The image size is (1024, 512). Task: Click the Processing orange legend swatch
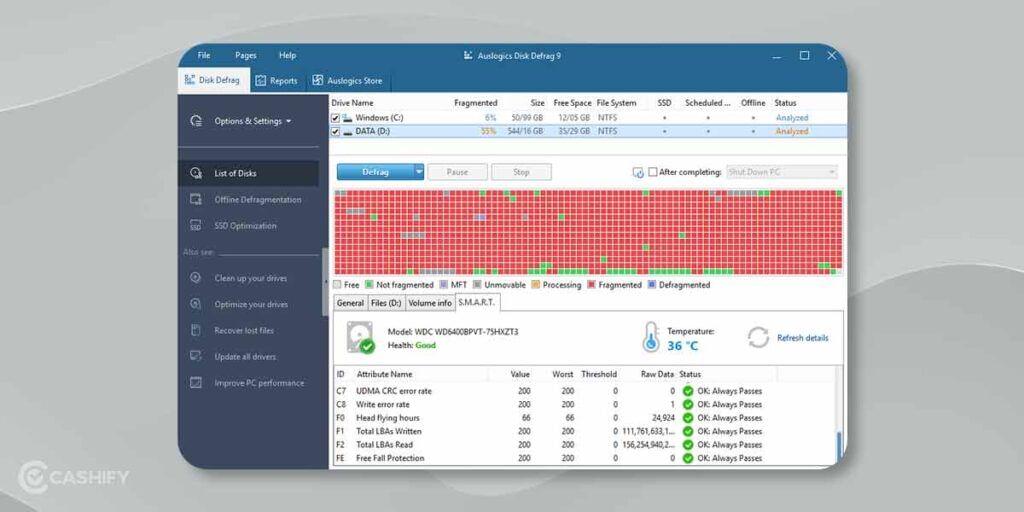pos(536,285)
